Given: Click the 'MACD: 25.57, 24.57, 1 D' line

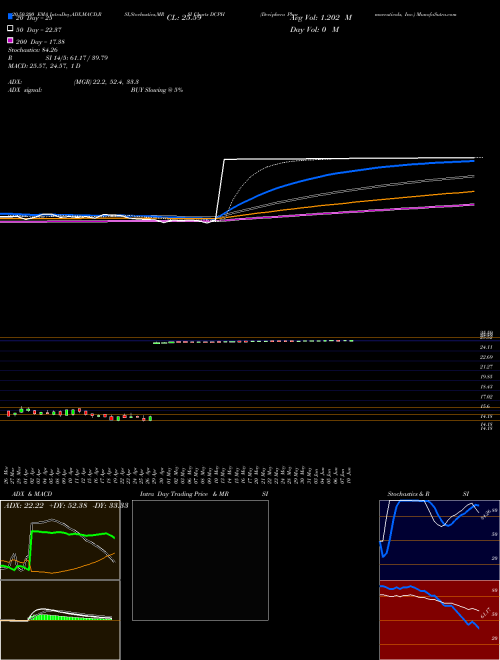Looking at the screenshot, I should (44, 66).
